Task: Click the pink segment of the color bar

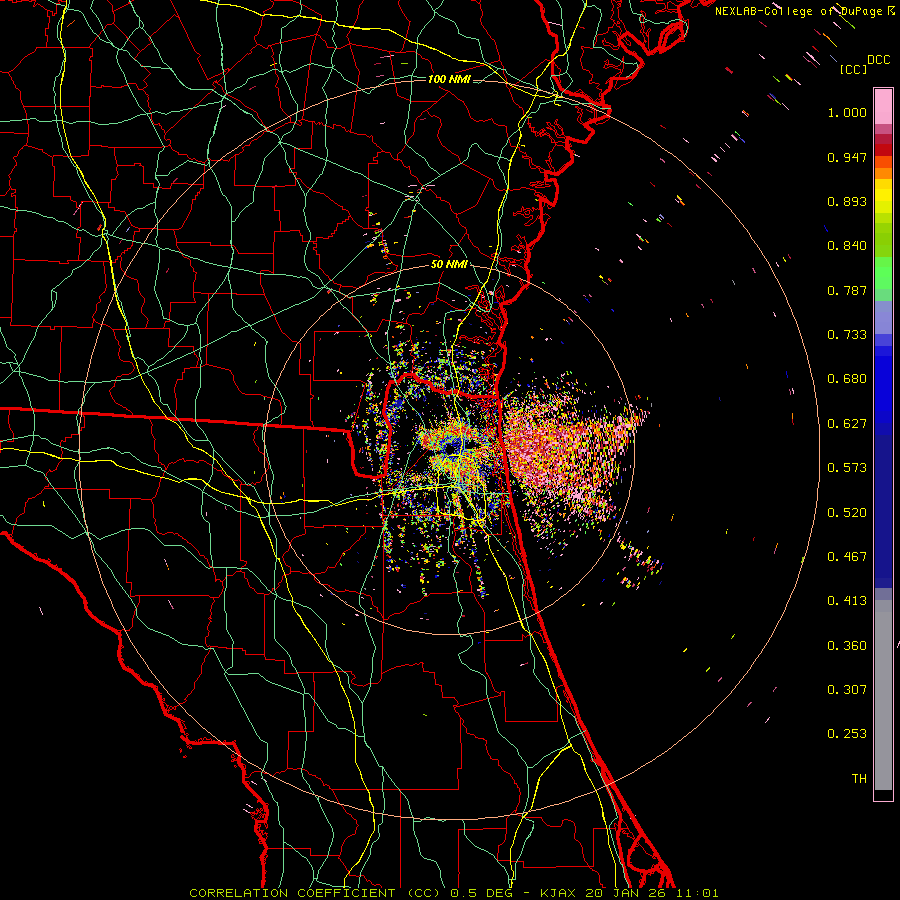Action: click(x=883, y=106)
